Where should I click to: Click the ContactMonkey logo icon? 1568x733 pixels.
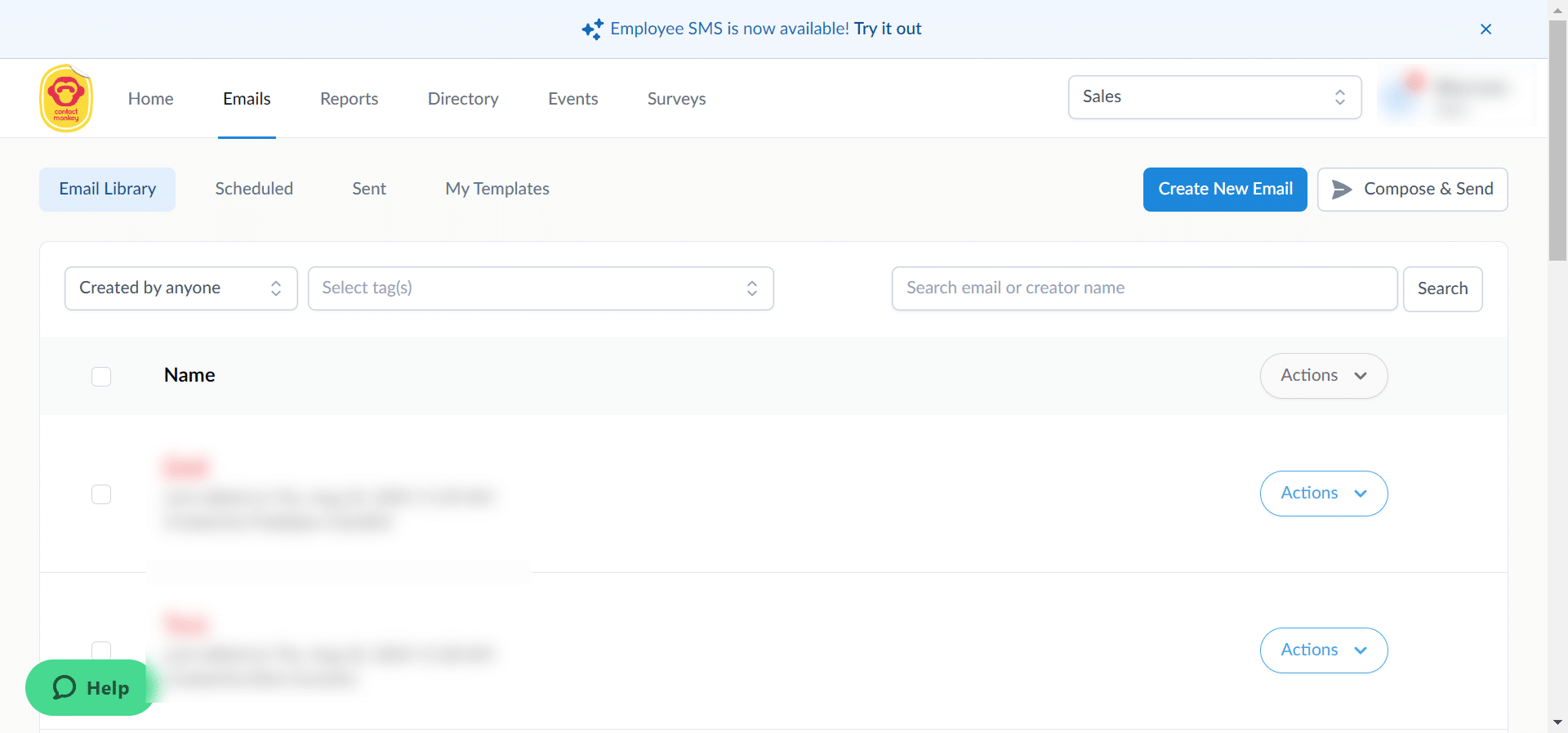[x=65, y=99]
